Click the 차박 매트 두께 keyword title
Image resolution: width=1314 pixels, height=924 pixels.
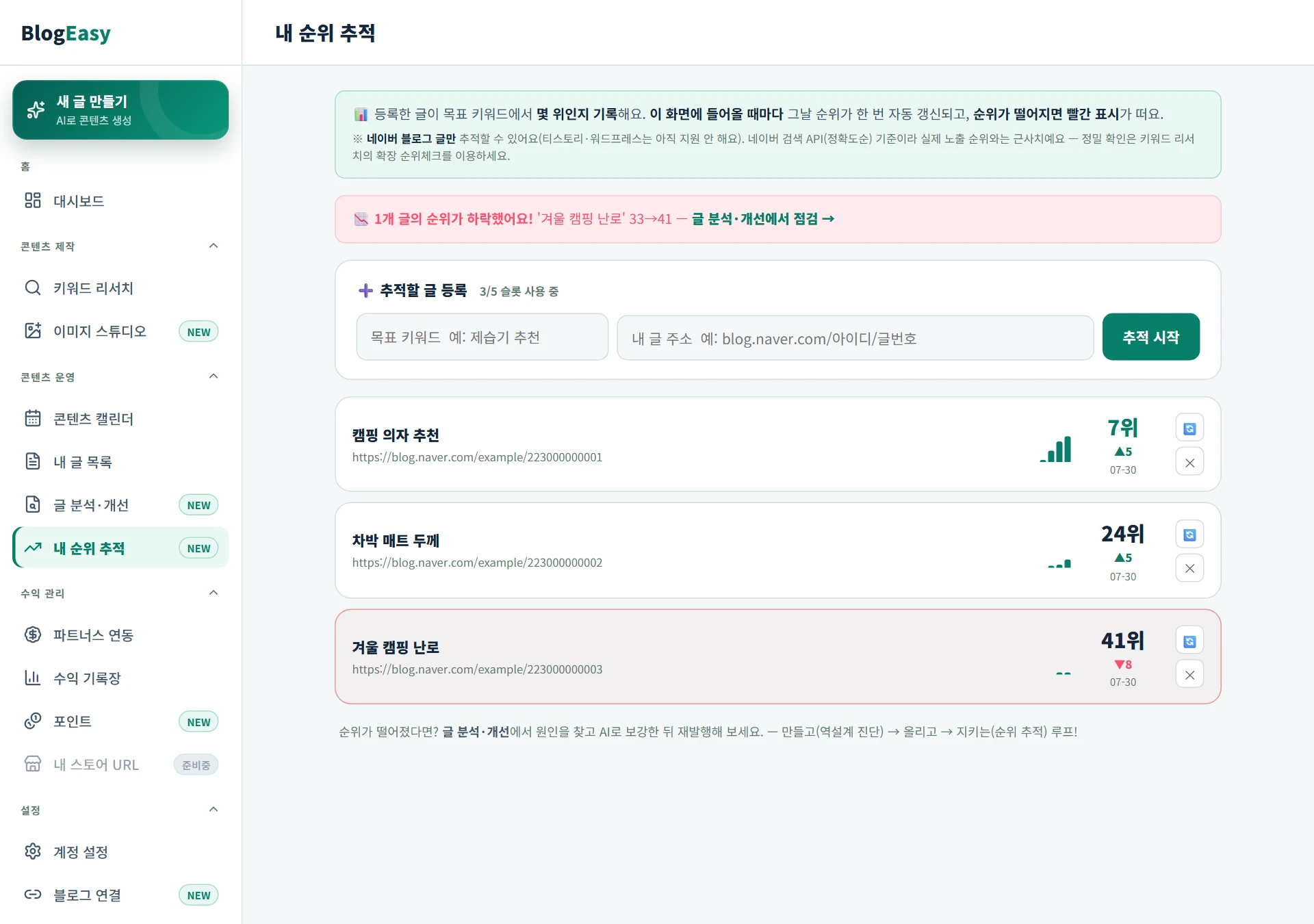pos(396,541)
